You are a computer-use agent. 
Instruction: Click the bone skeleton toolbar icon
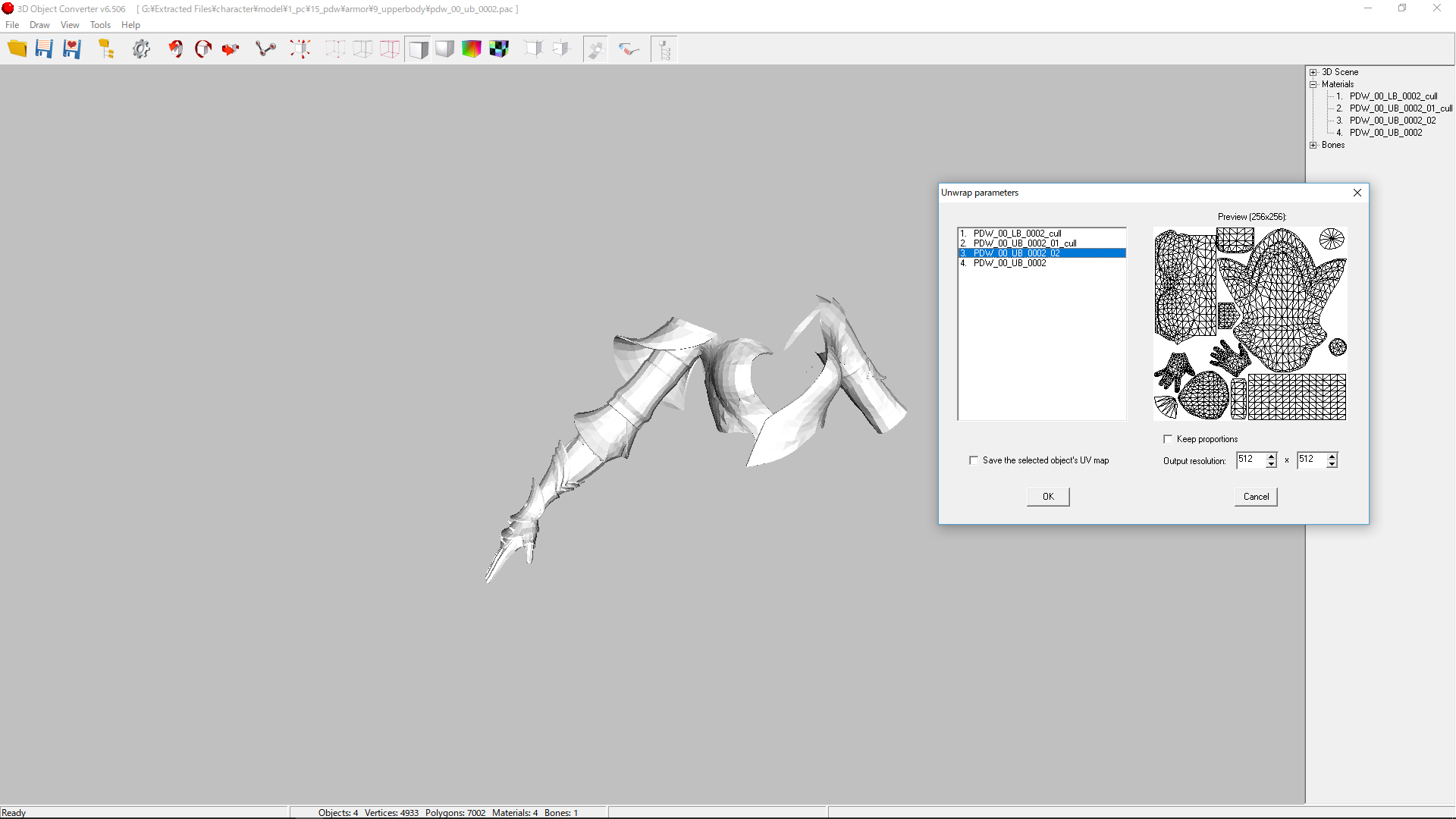point(265,49)
